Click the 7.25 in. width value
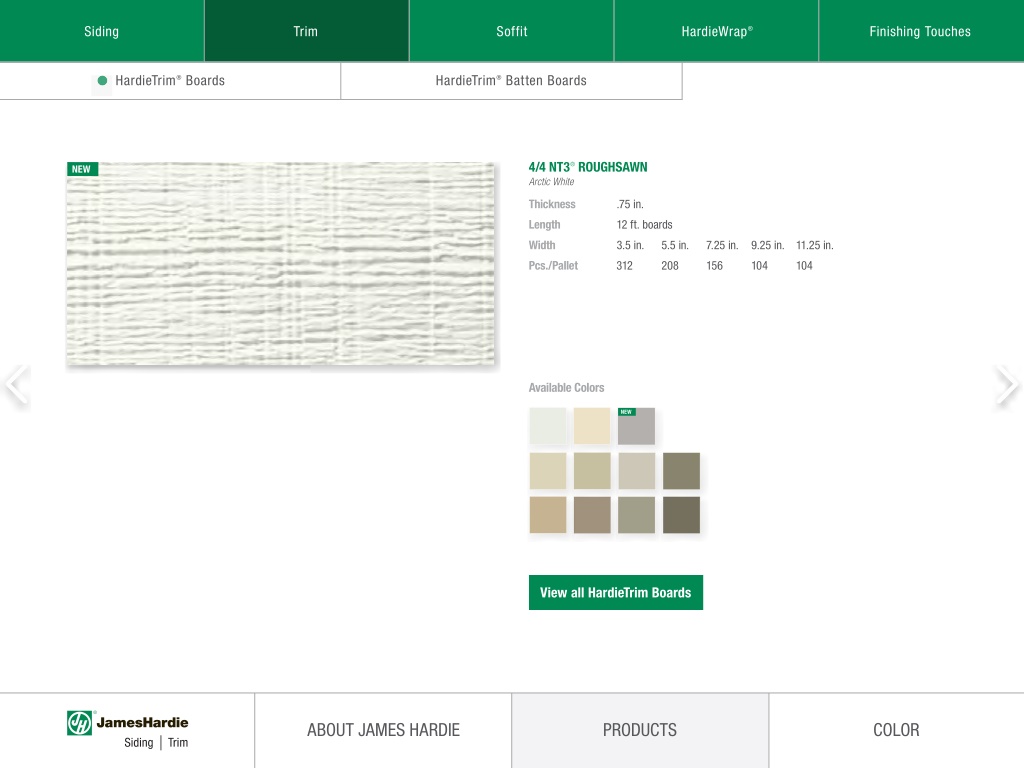This screenshot has height=768, width=1024. pos(722,246)
